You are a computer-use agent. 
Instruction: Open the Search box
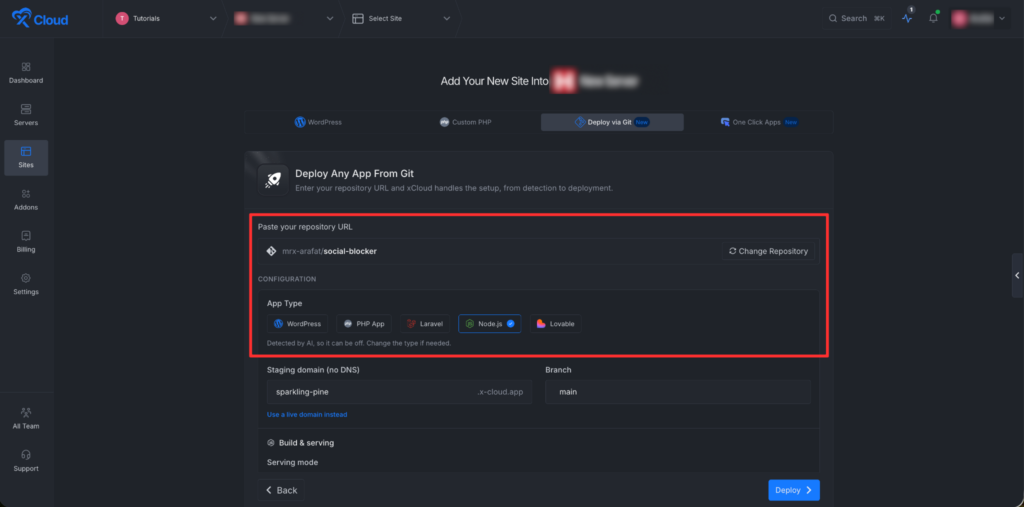point(856,18)
